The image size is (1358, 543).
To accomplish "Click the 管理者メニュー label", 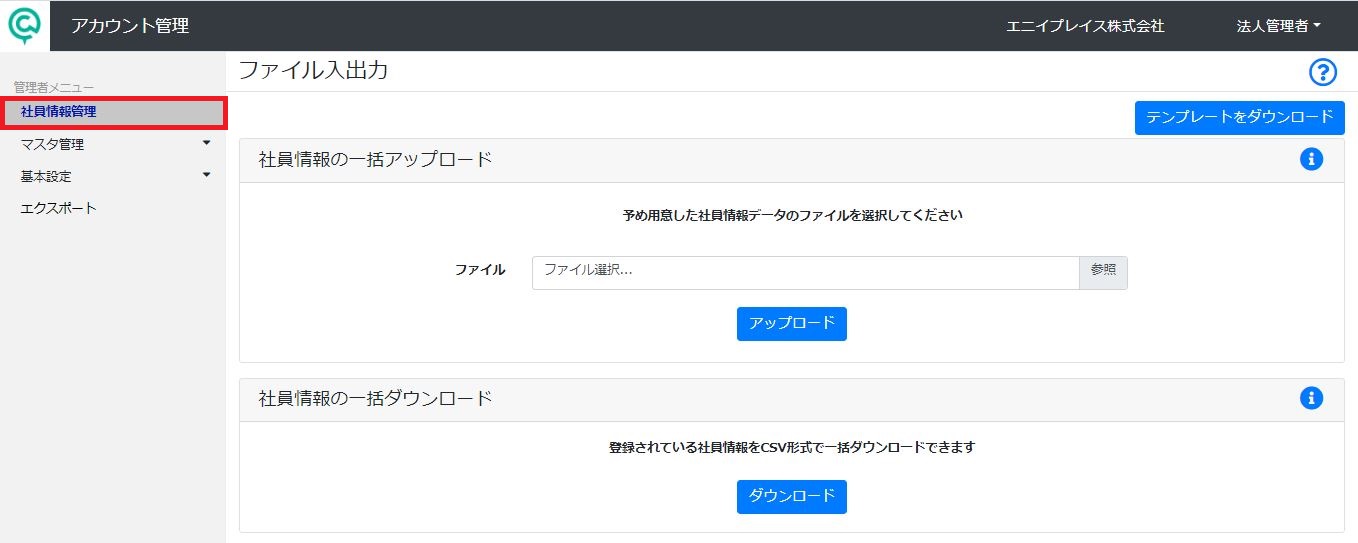I will pos(53,88).
